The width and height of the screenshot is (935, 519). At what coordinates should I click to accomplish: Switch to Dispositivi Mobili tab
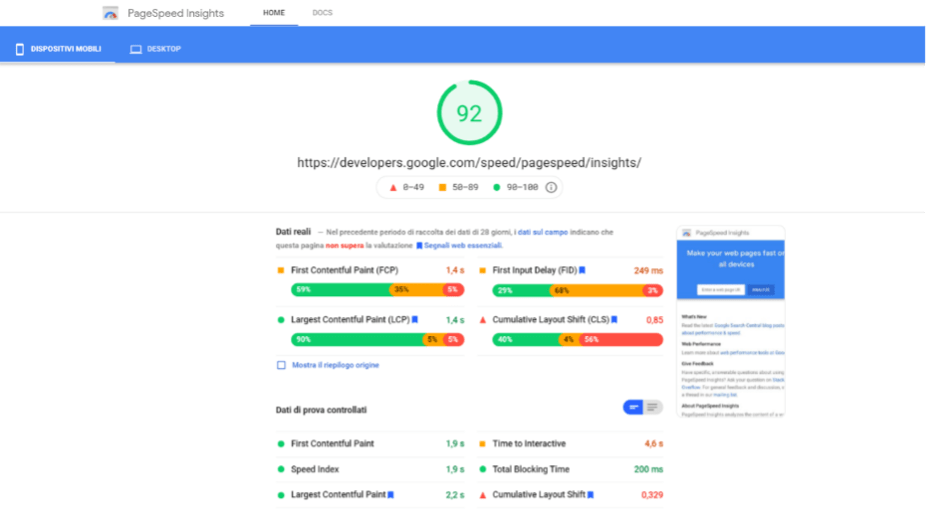point(58,49)
